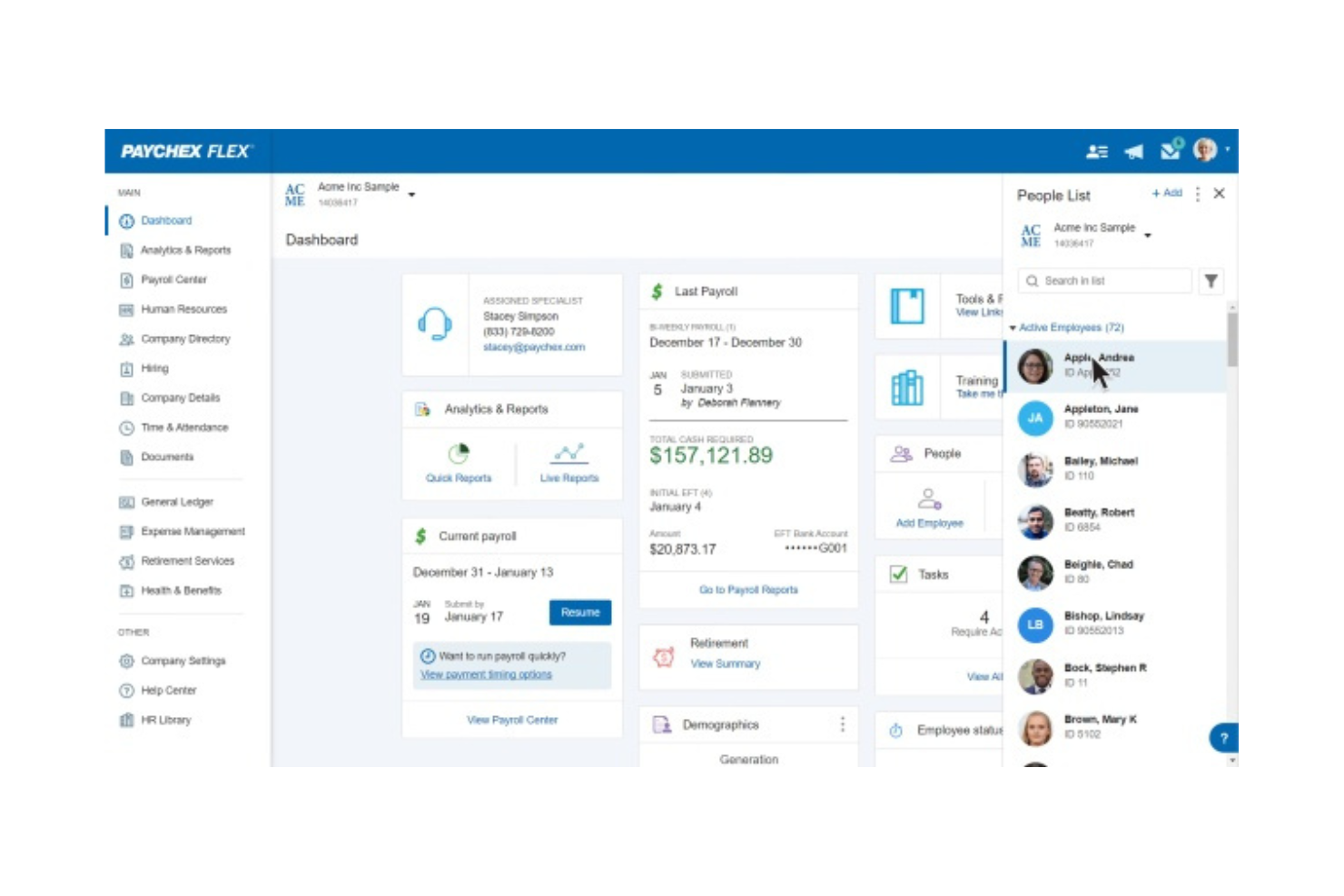Email stacey@paychex.com link
The height and width of the screenshot is (896, 1344).
534,348
